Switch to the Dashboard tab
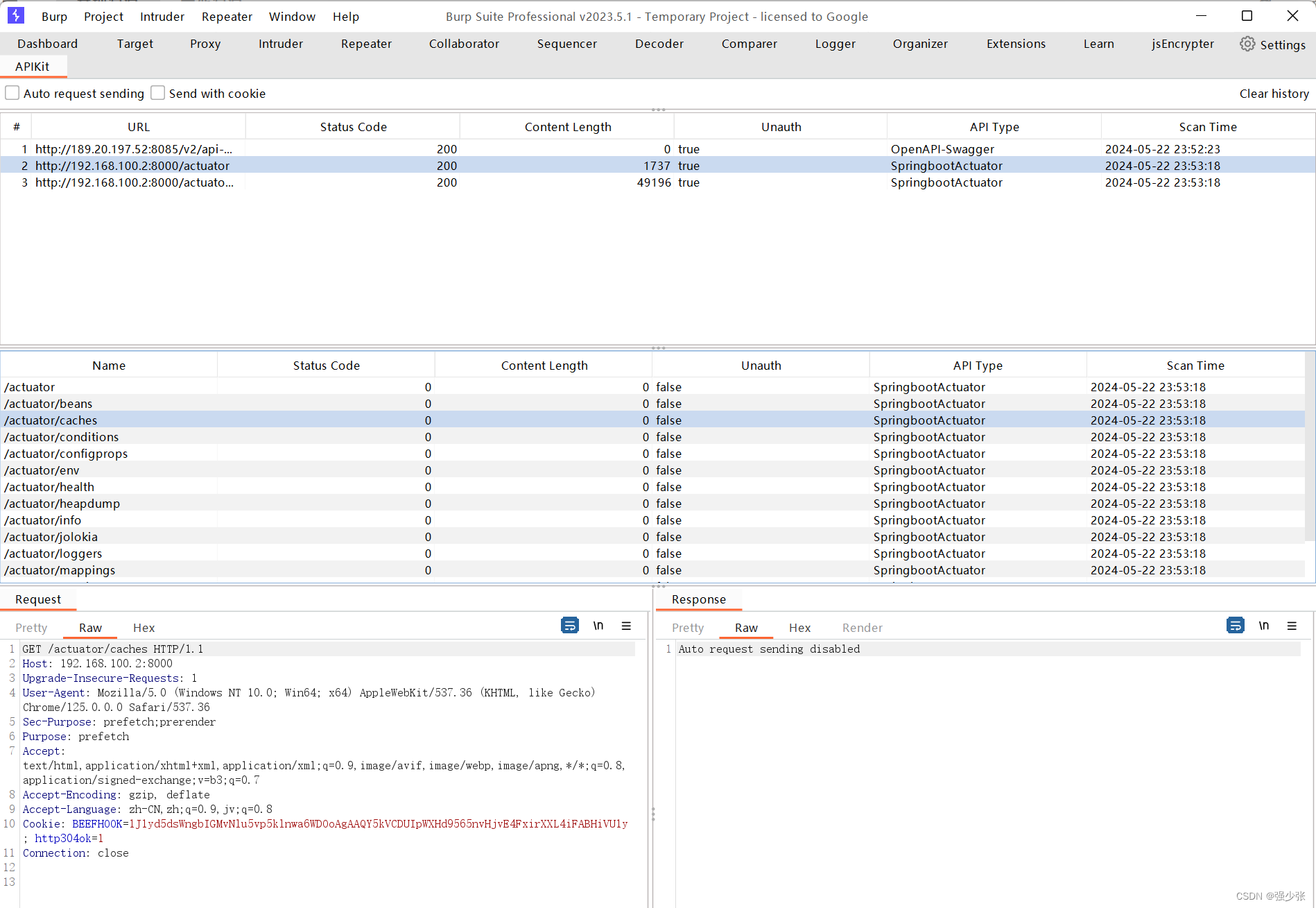The width and height of the screenshot is (1316, 908). (x=47, y=44)
